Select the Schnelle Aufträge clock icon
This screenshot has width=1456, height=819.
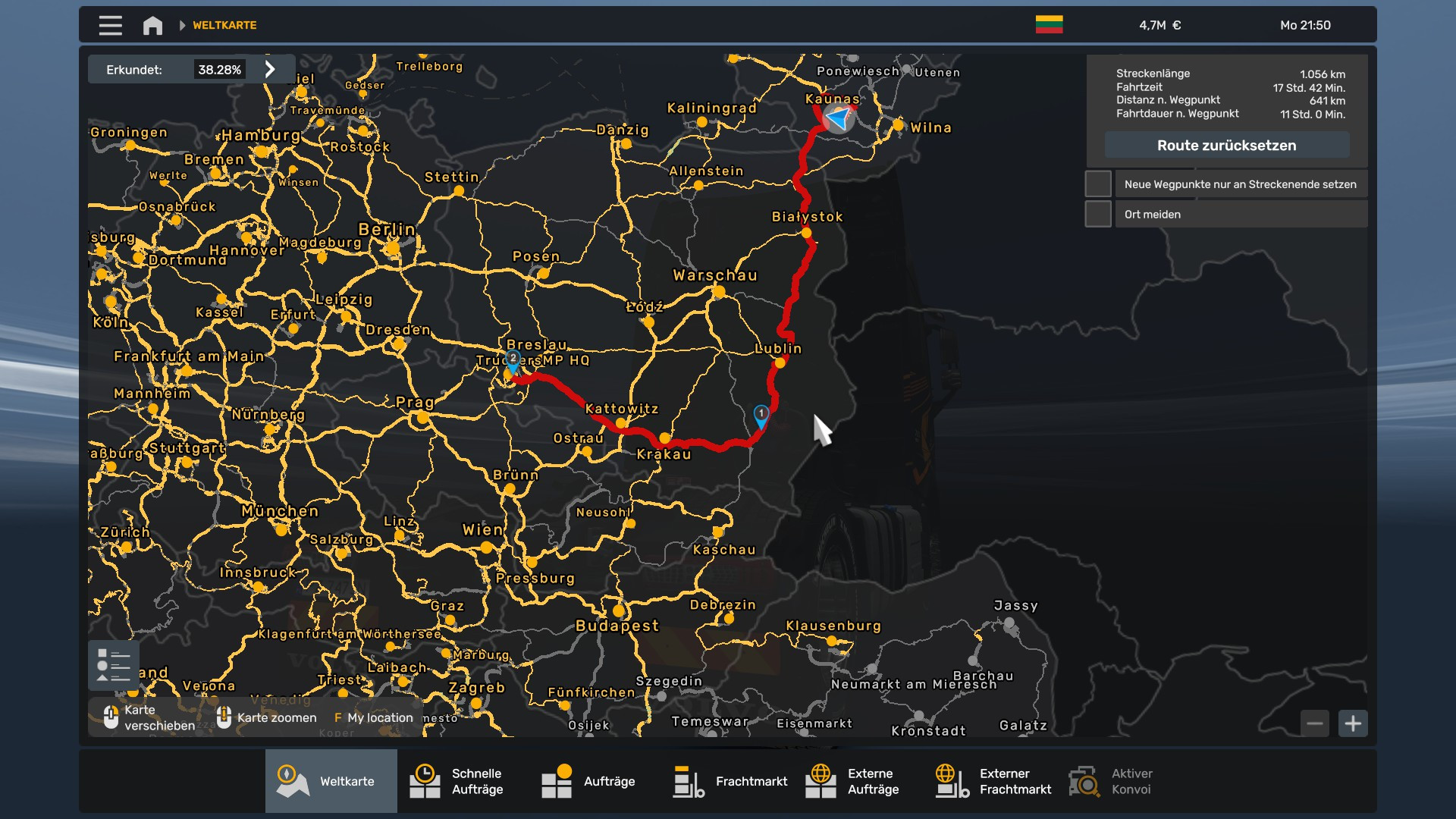coord(425,780)
